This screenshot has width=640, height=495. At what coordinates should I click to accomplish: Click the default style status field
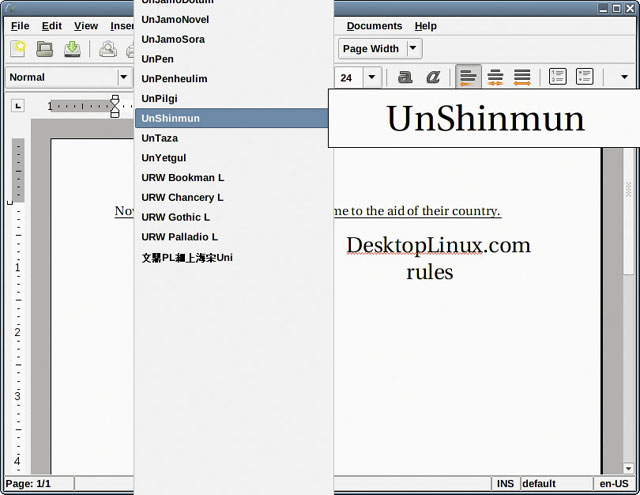tap(556, 484)
